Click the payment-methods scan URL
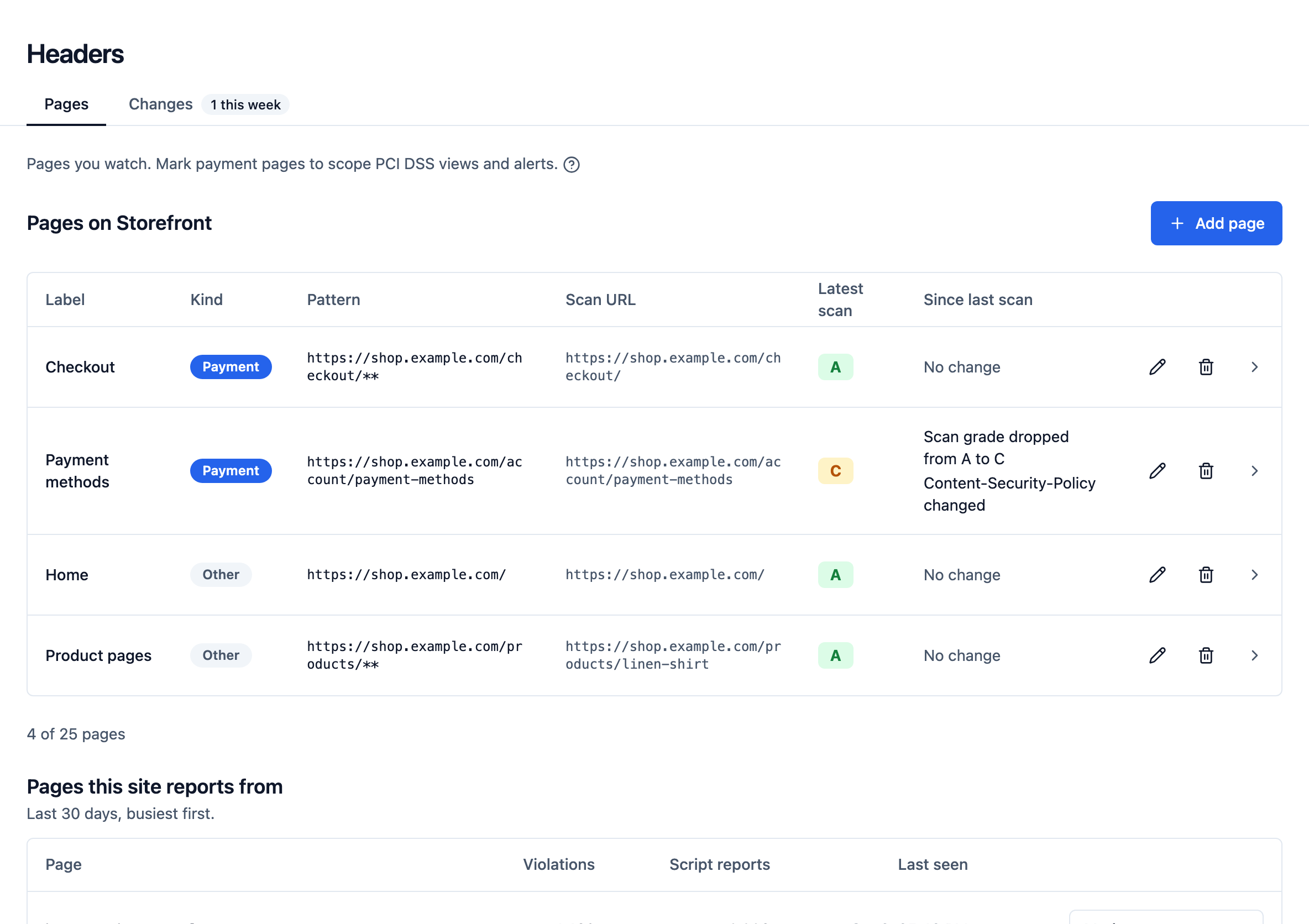 673,471
